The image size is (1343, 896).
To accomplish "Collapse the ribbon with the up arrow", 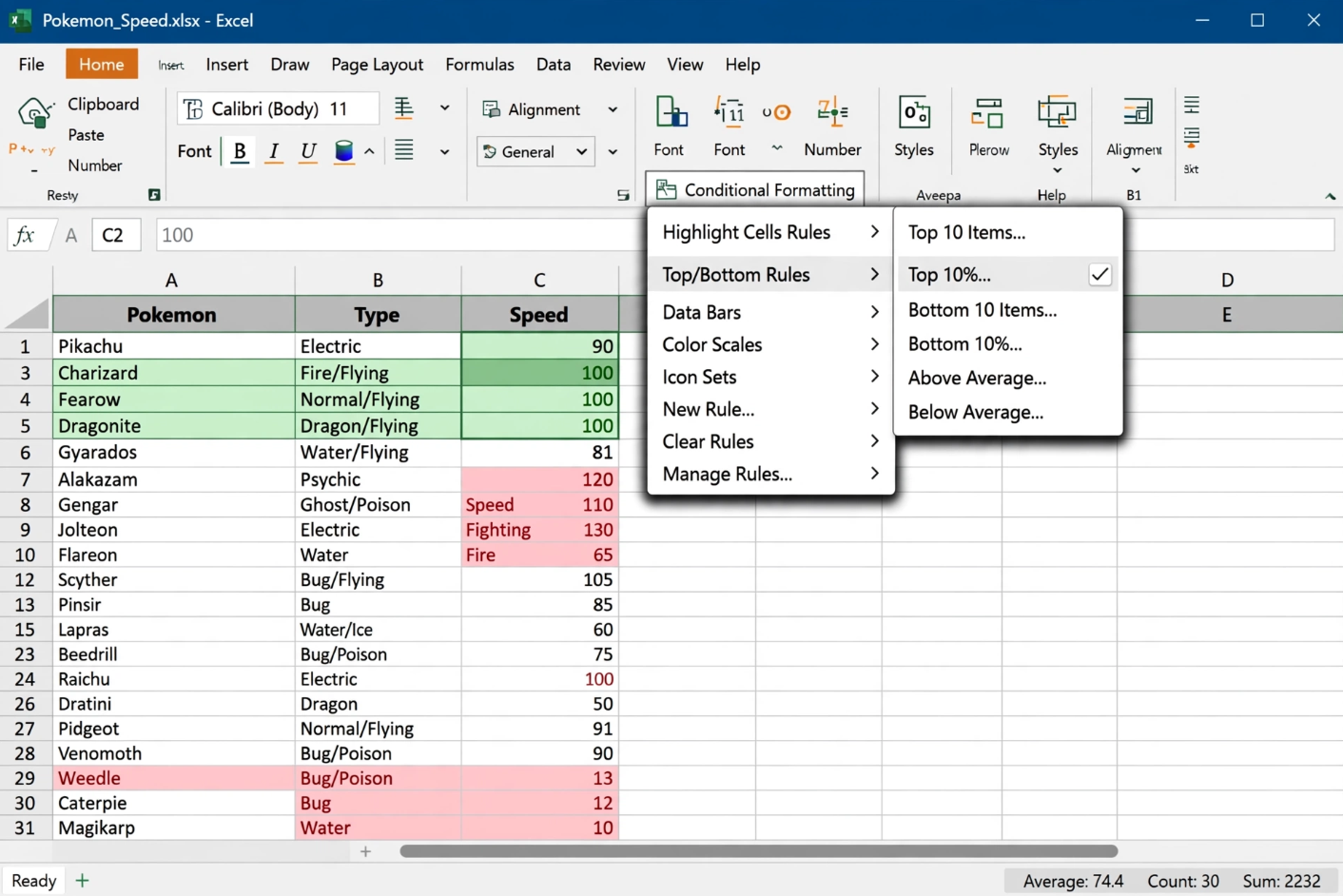I will pos(1330,196).
